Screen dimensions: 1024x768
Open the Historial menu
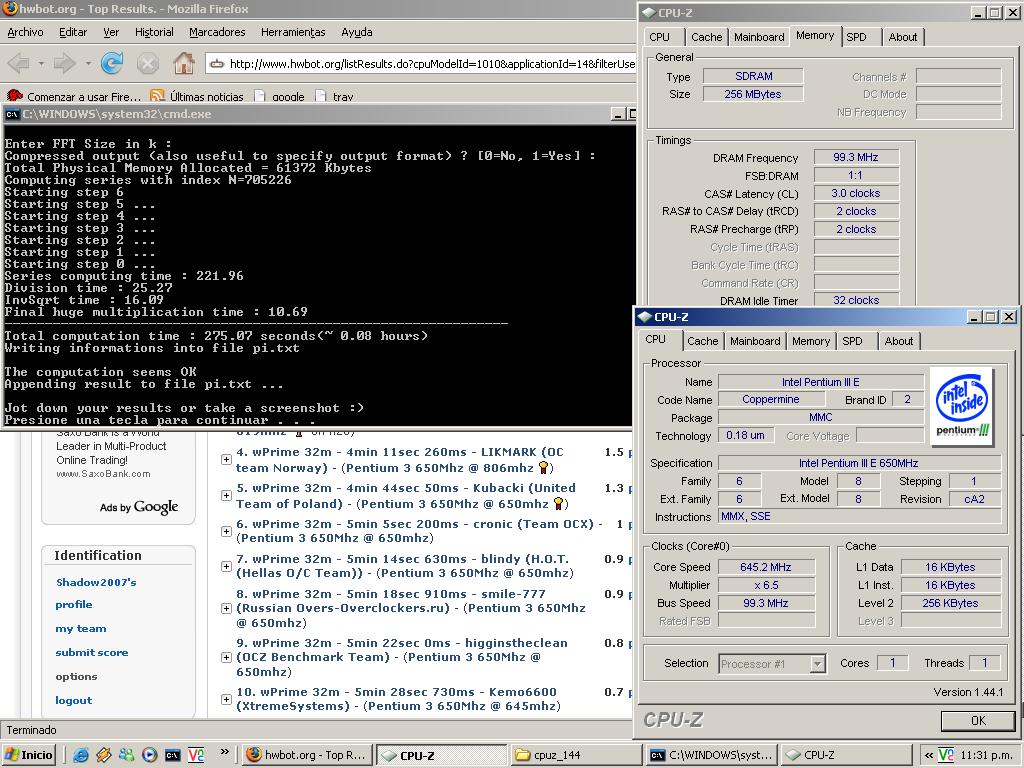tap(154, 32)
